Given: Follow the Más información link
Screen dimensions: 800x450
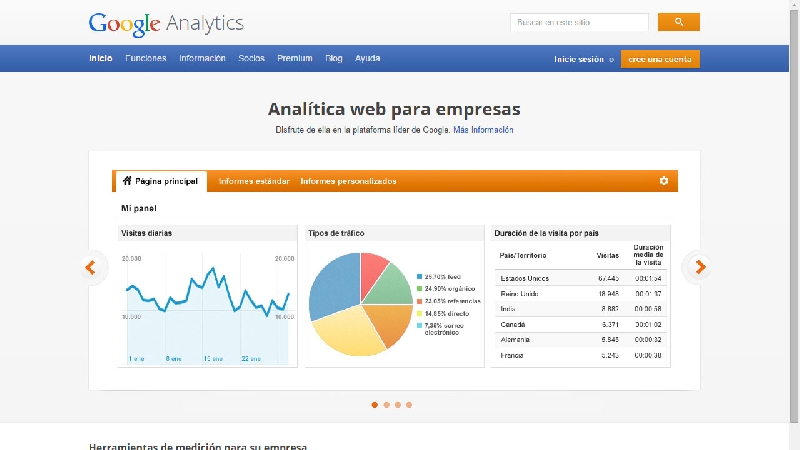Looking at the screenshot, I should pyautogui.click(x=483, y=130).
